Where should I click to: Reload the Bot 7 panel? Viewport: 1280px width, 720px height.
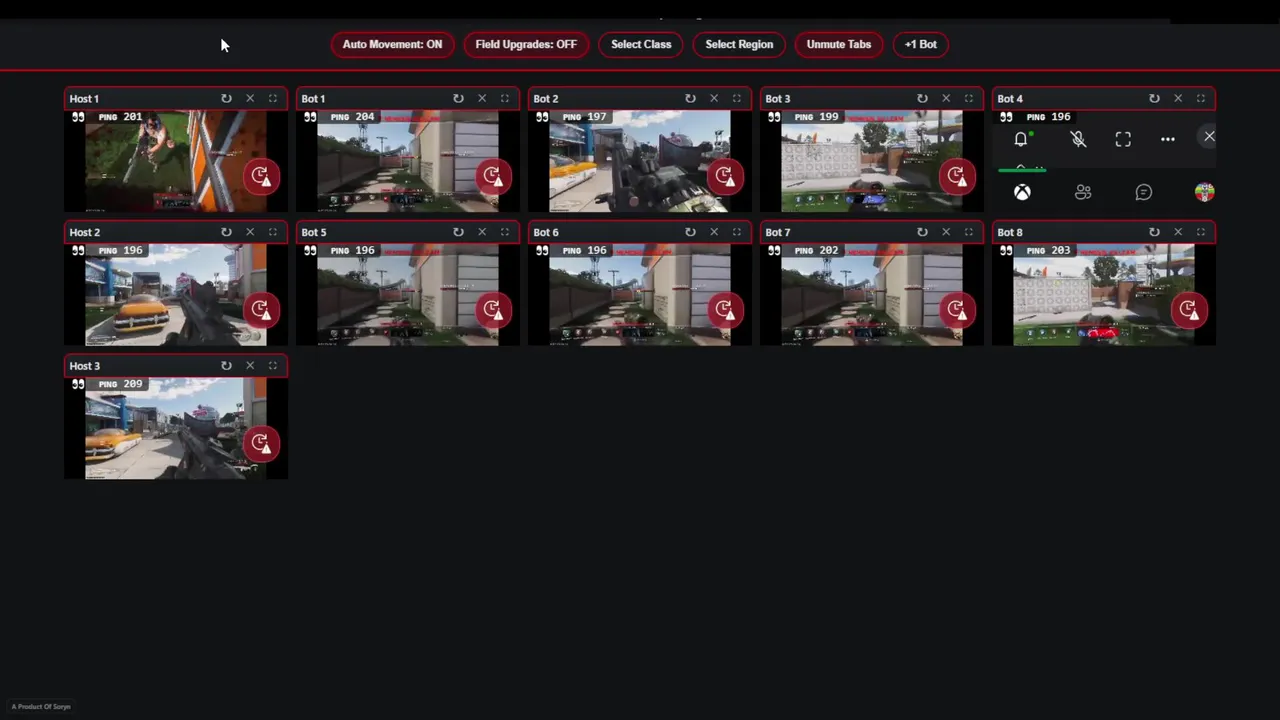pos(922,232)
